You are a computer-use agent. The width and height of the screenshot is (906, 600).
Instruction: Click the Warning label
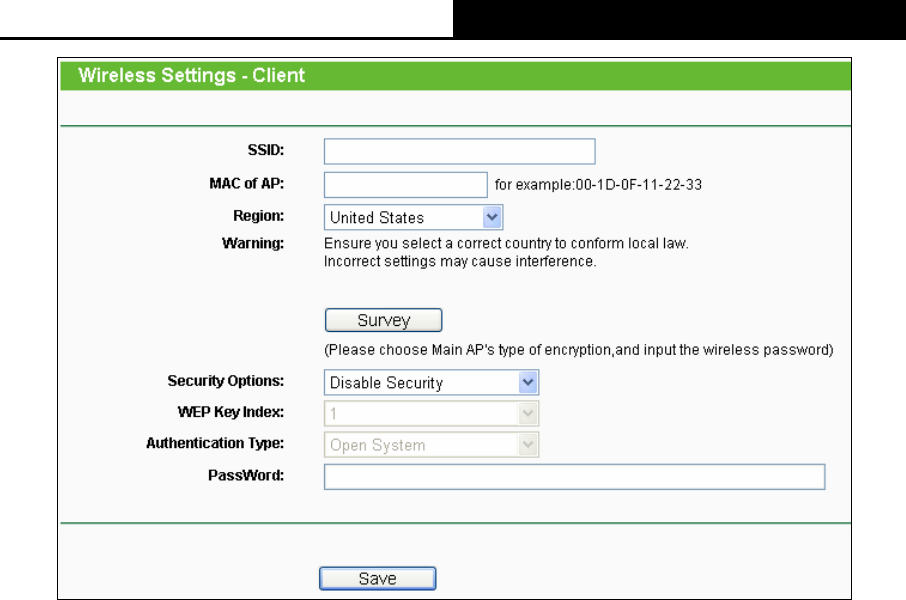point(253,243)
